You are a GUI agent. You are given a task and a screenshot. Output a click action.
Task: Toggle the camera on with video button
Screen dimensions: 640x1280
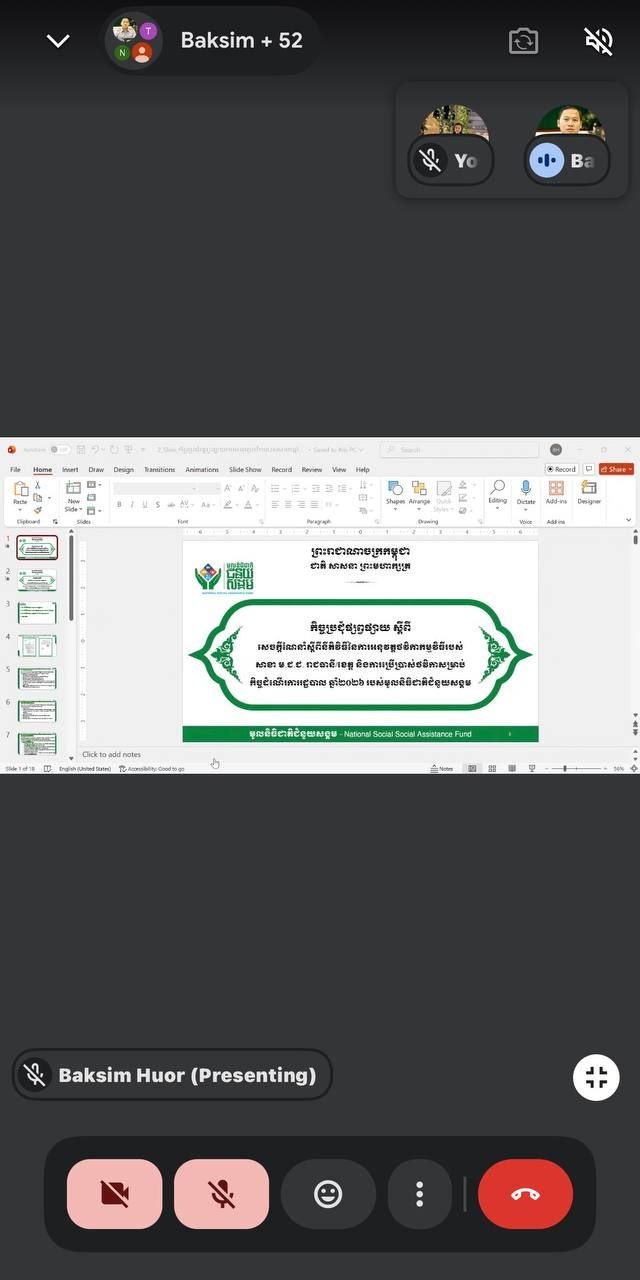point(114,1194)
